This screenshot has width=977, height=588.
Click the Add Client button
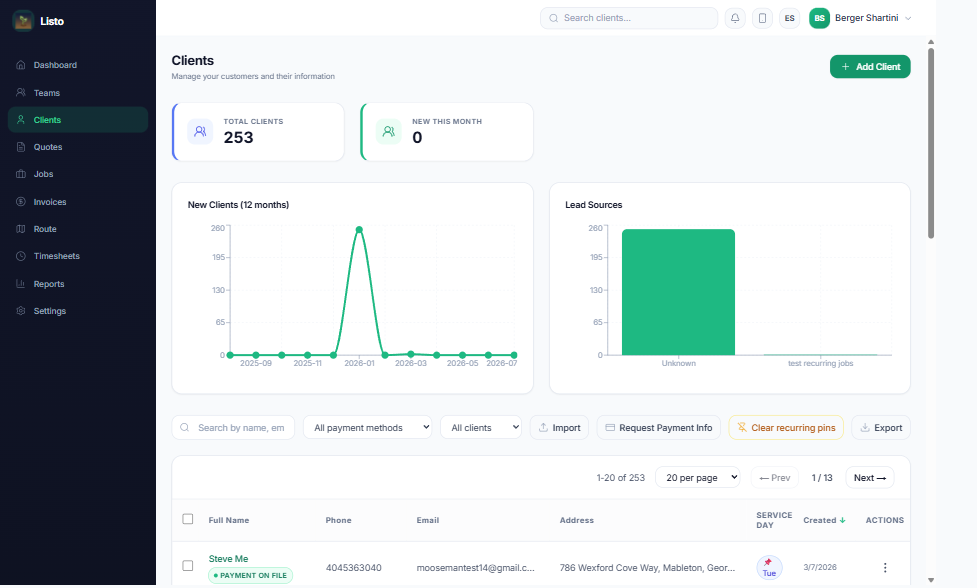coord(870,67)
